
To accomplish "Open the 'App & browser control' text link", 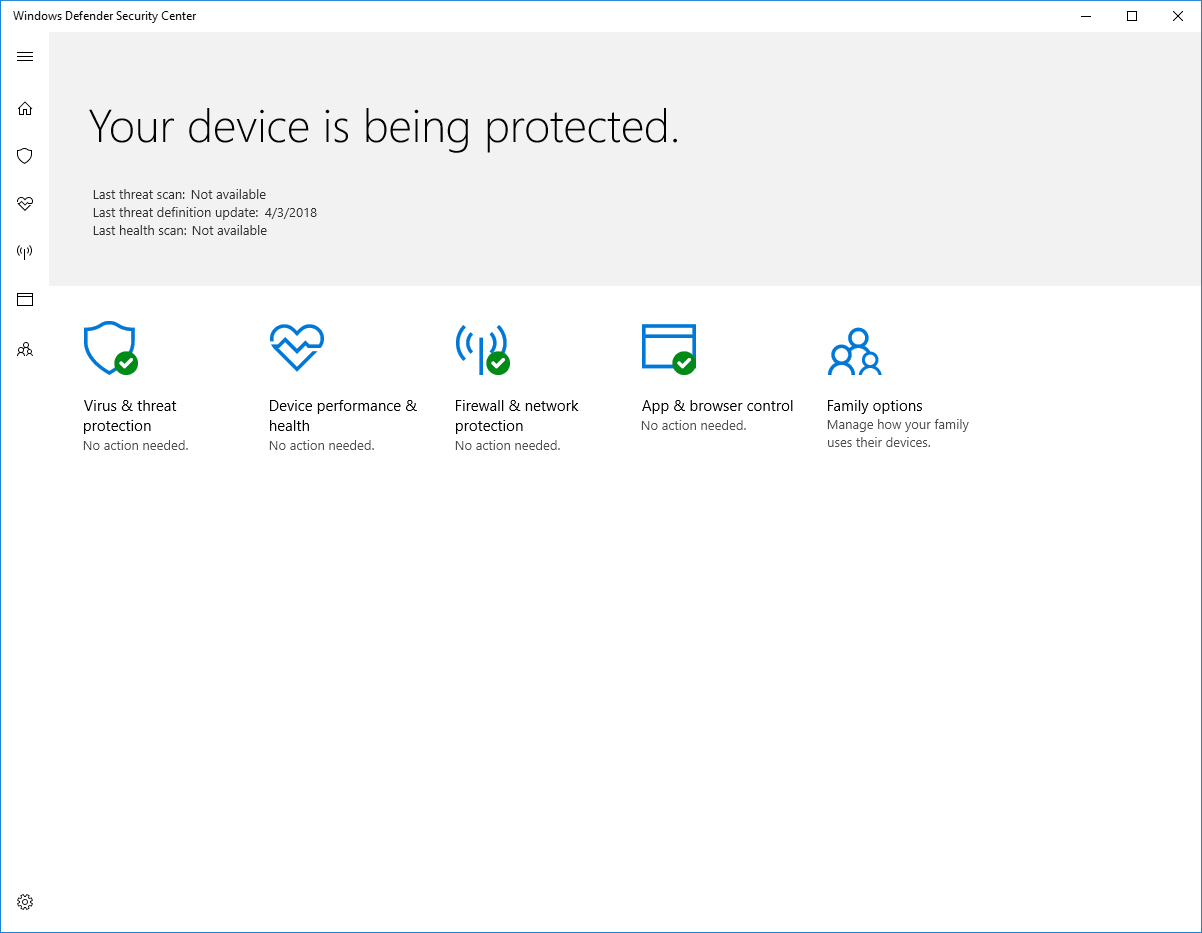I will pos(717,406).
